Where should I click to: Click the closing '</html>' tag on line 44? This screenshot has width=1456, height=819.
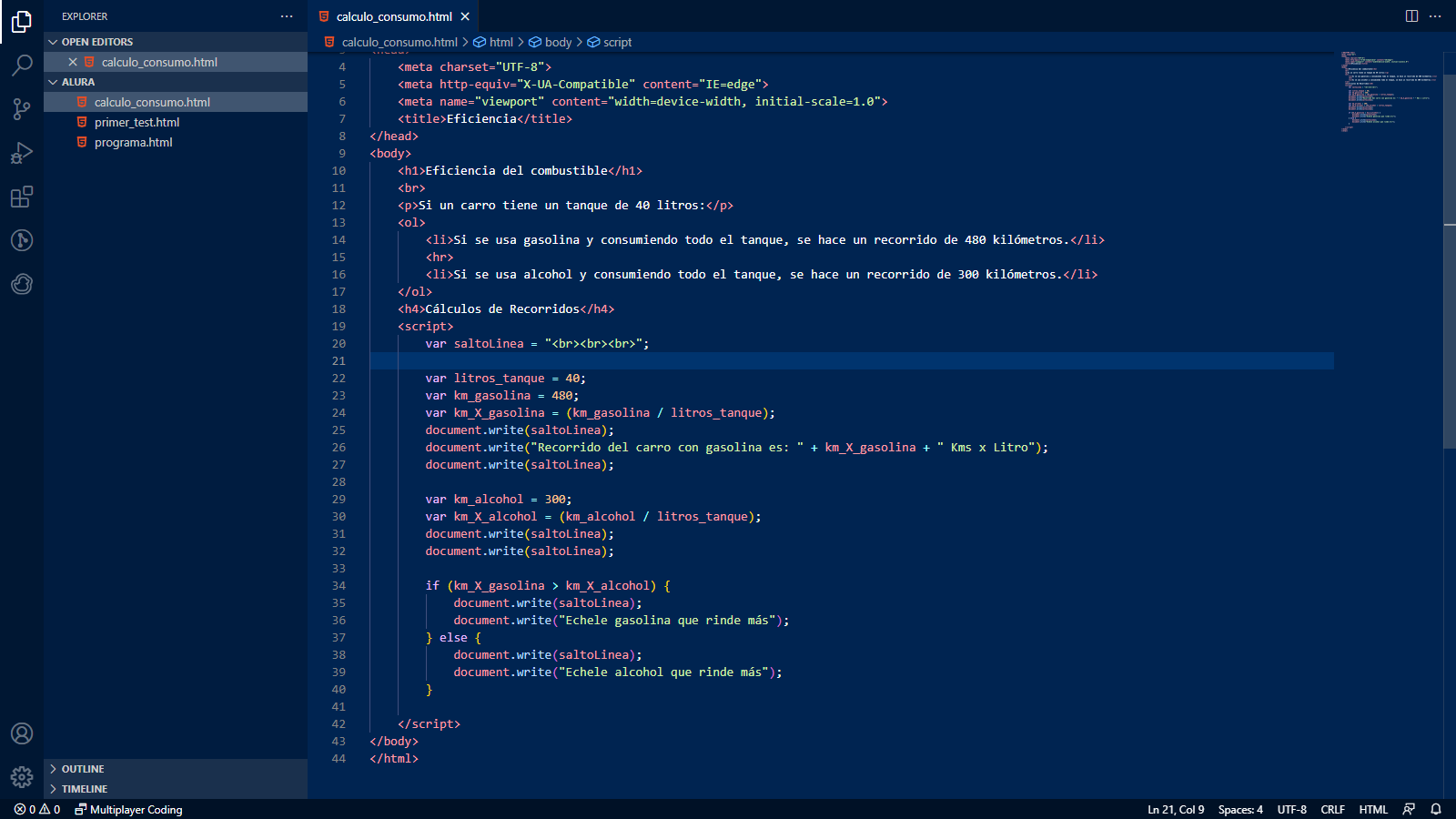pos(394,758)
